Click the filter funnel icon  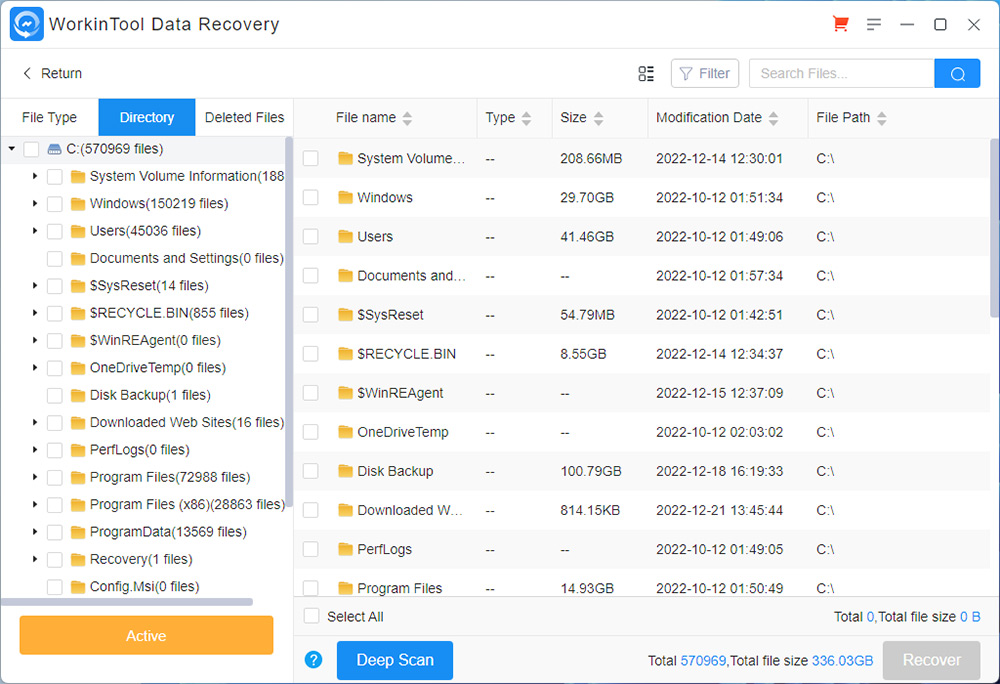[686, 74]
